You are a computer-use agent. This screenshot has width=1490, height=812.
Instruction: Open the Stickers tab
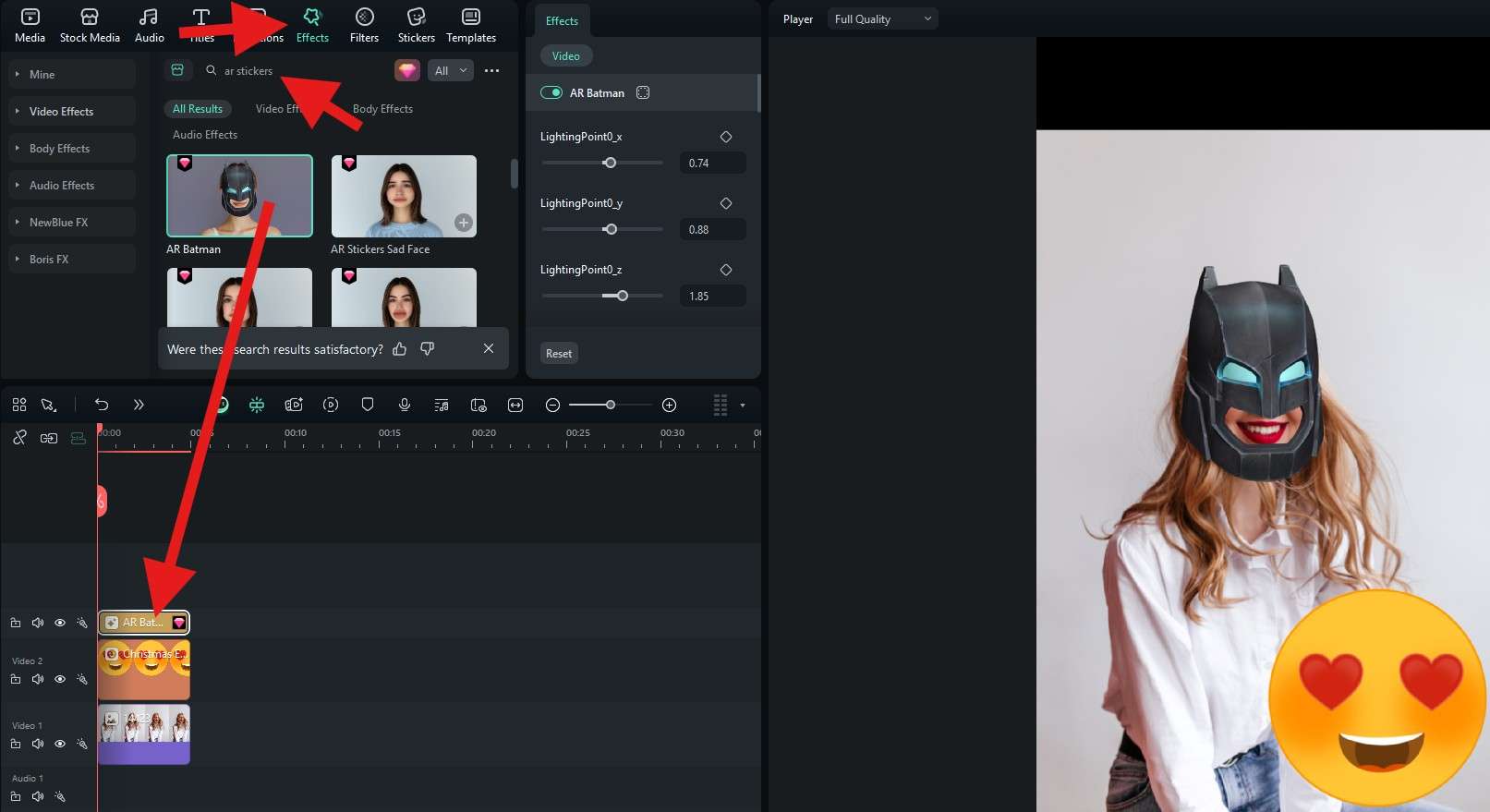pyautogui.click(x=416, y=26)
